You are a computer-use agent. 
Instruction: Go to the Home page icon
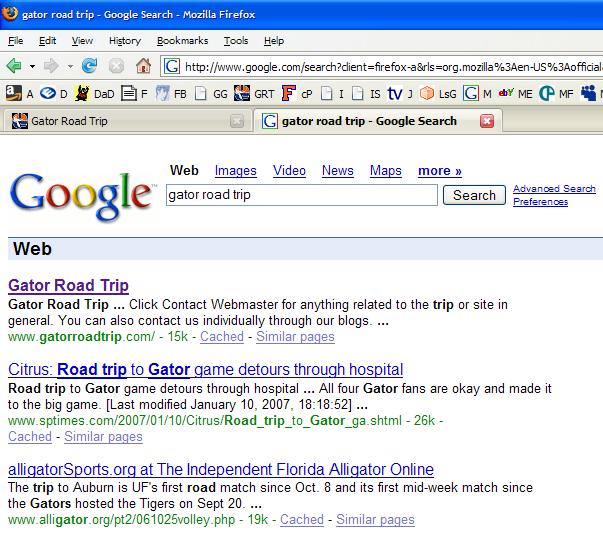143,66
